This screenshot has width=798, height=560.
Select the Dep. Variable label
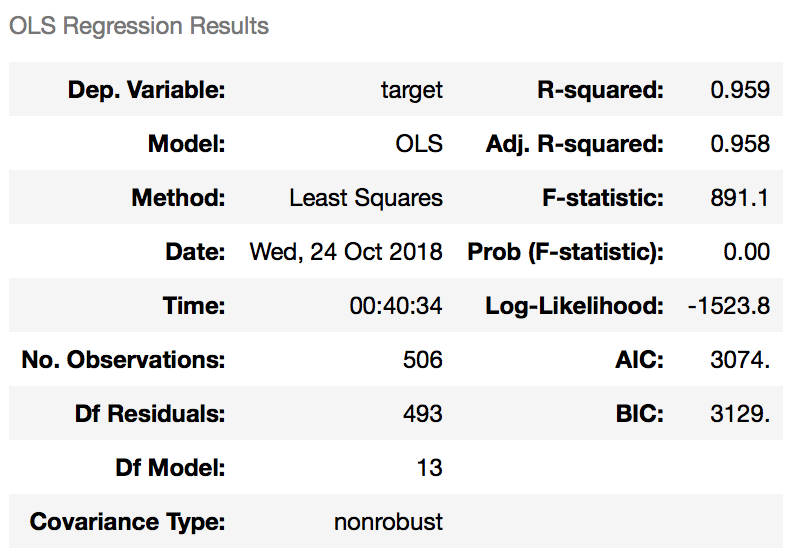point(146,90)
